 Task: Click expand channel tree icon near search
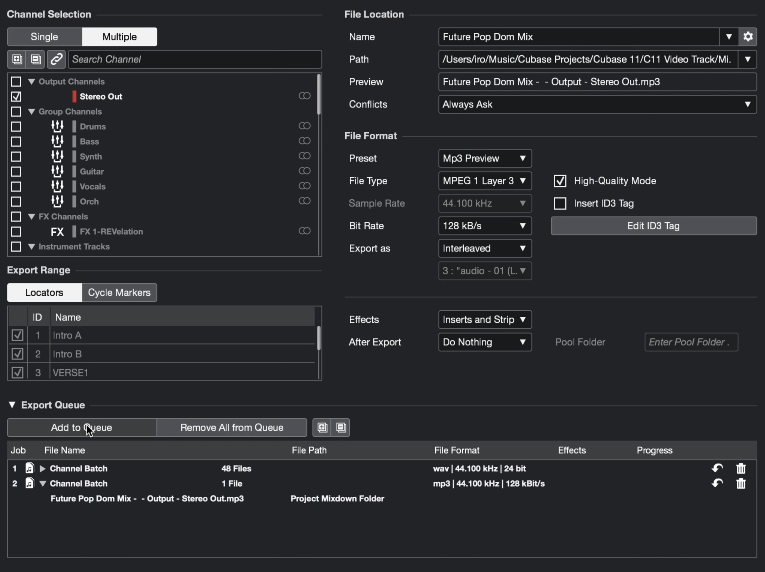pyautogui.click(x=17, y=59)
